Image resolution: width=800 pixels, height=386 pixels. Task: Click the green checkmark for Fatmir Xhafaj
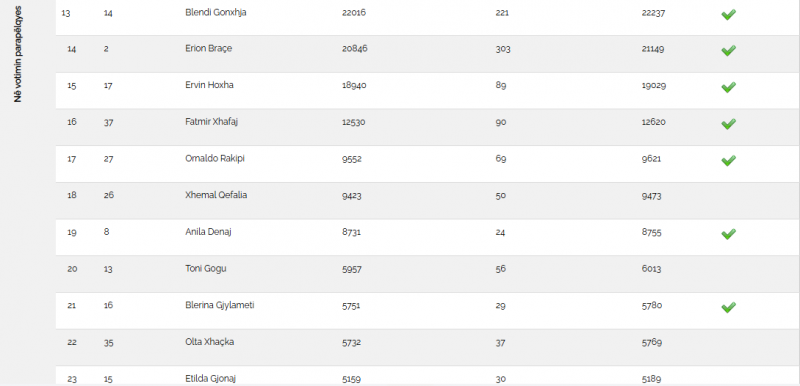click(x=728, y=124)
